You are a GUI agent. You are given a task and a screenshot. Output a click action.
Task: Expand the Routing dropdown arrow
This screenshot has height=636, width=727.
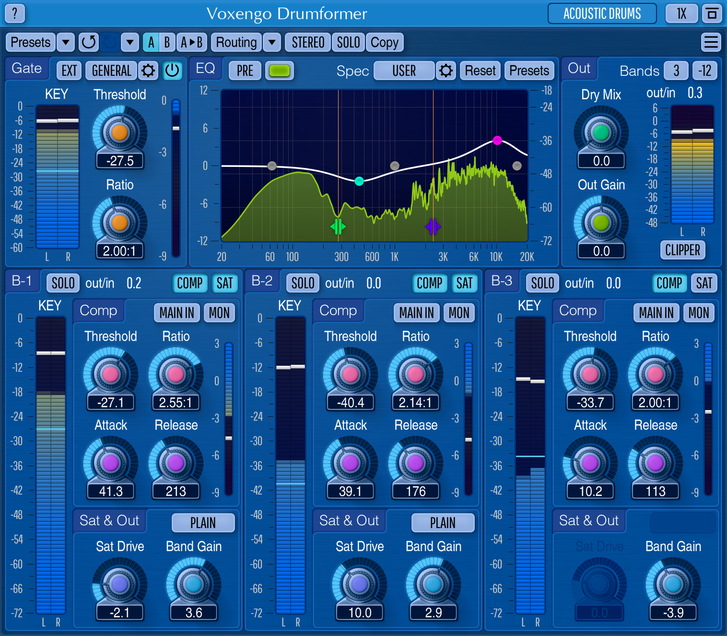pyautogui.click(x=272, y=42)
